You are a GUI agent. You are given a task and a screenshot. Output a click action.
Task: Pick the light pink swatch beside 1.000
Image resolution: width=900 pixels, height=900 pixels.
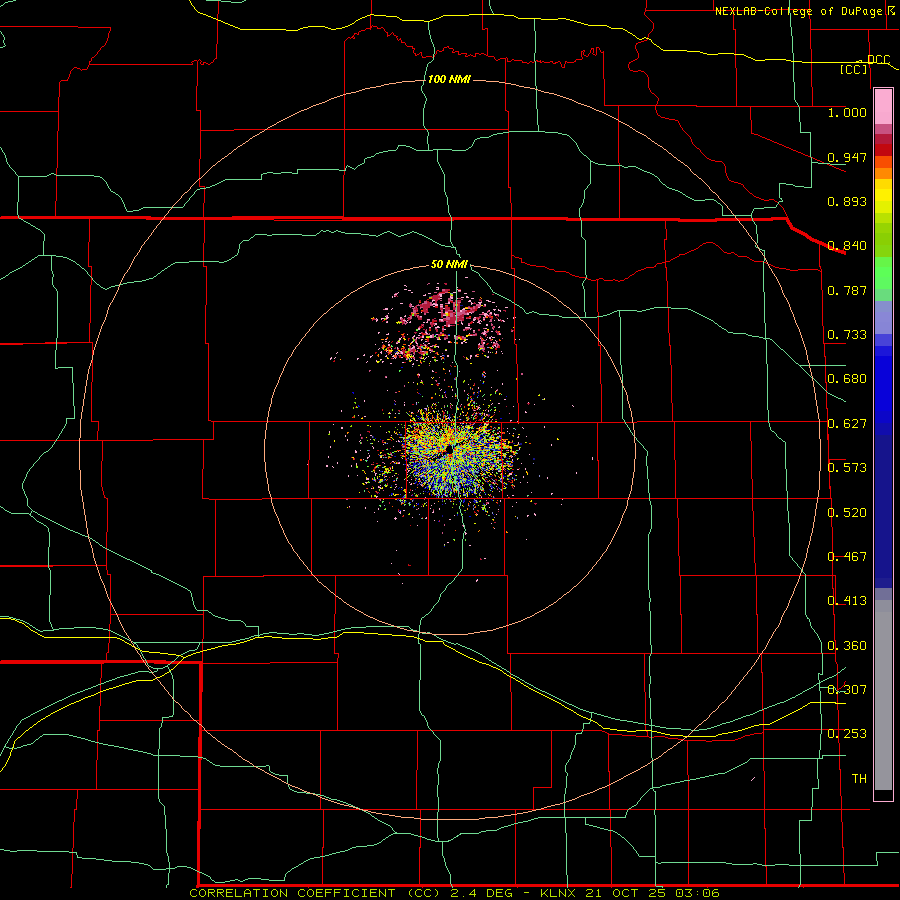(x=883, y=107)
